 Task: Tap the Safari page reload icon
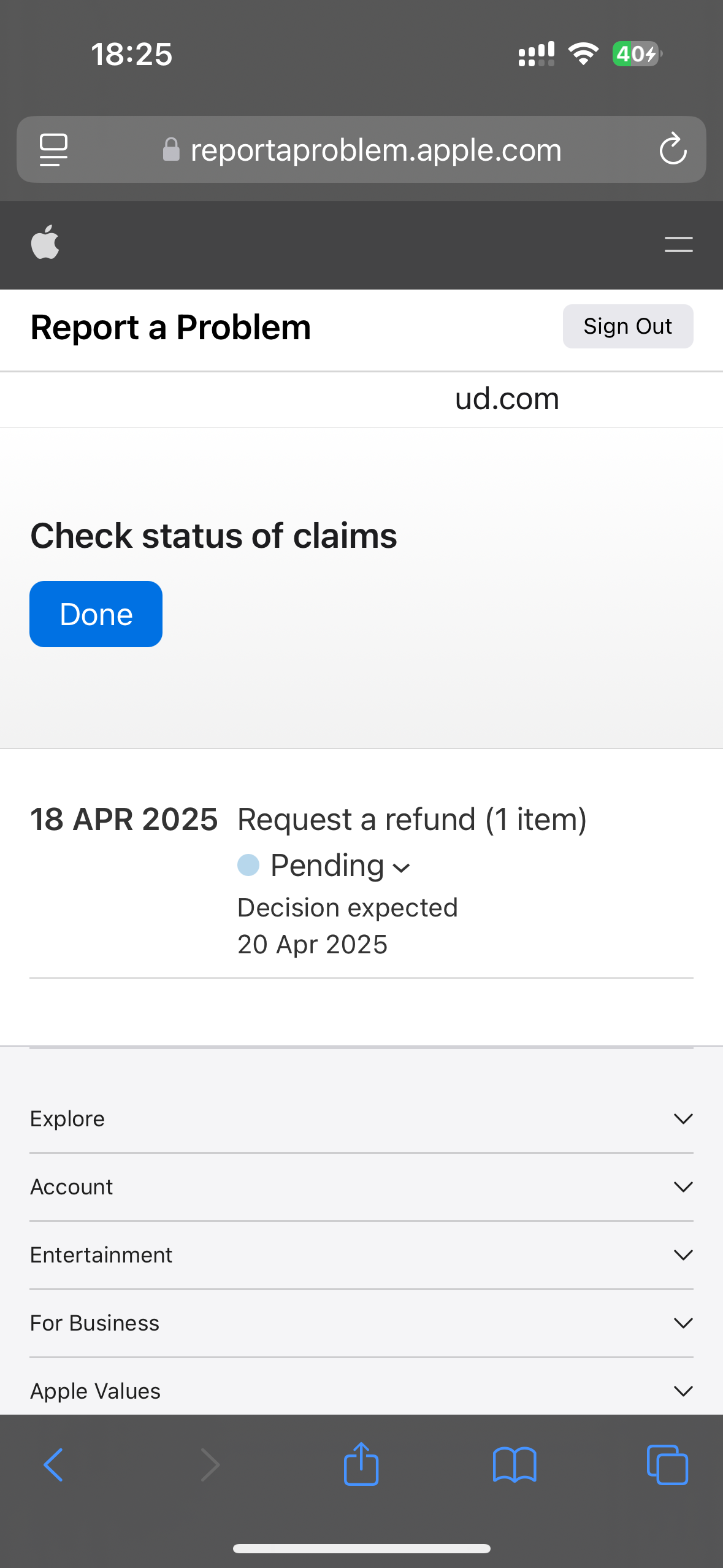coord(672,149)
